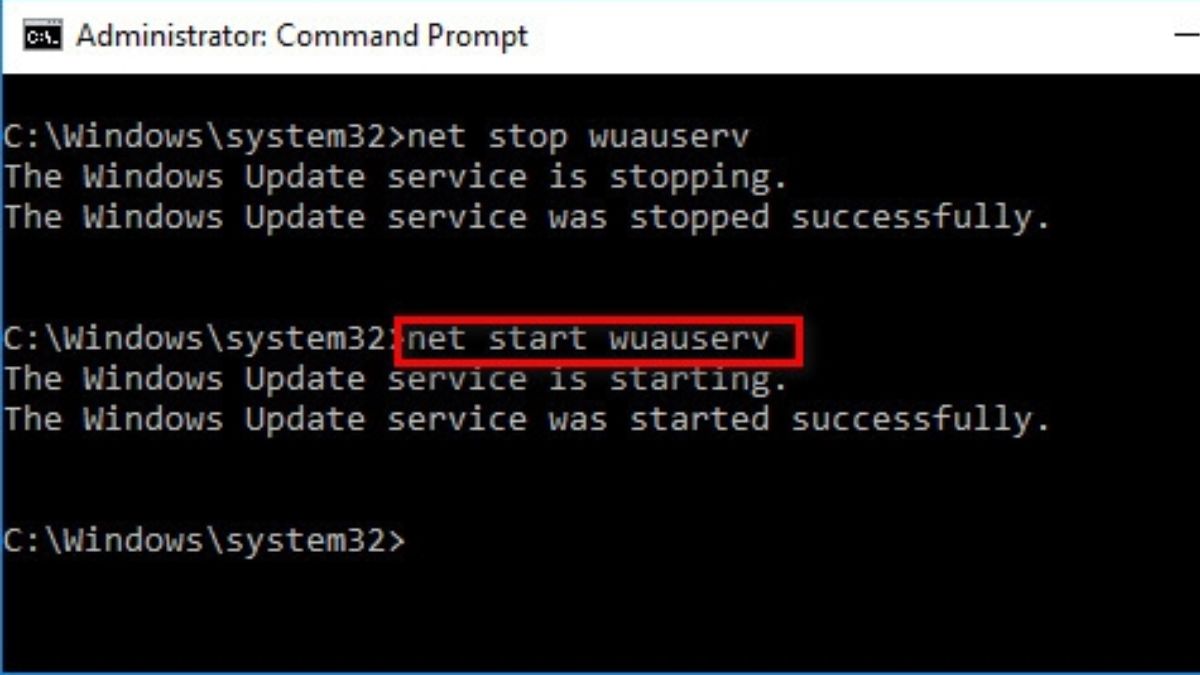Click "successfully." in the started message
The width and height of the screenshot is (1200, 675).
coord(921,420)
